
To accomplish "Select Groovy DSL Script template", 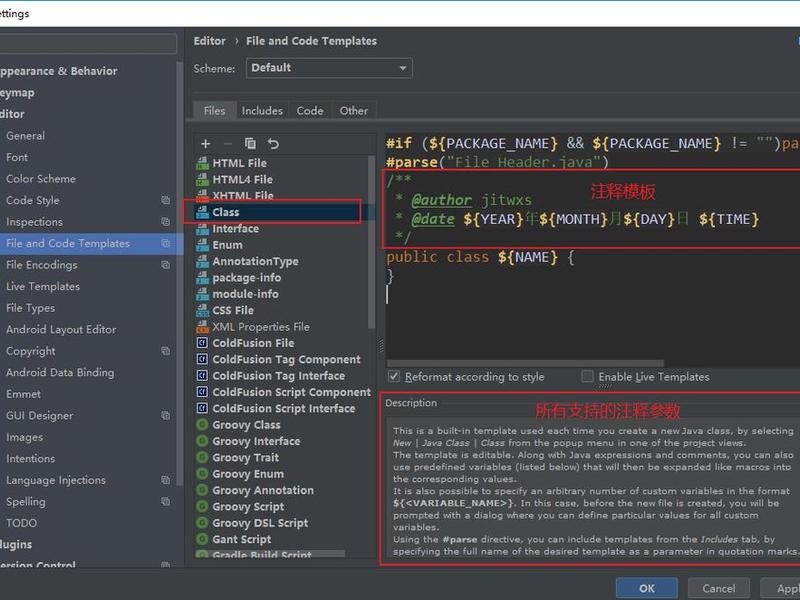I will pos(260,523).
